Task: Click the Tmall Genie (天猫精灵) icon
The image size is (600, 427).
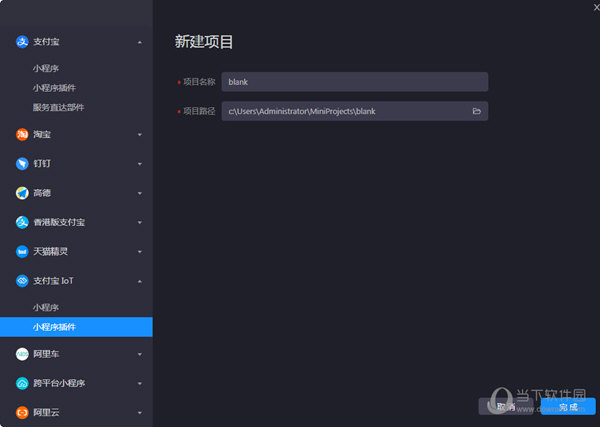Action: pyautogui.click(x=22, y=251)
